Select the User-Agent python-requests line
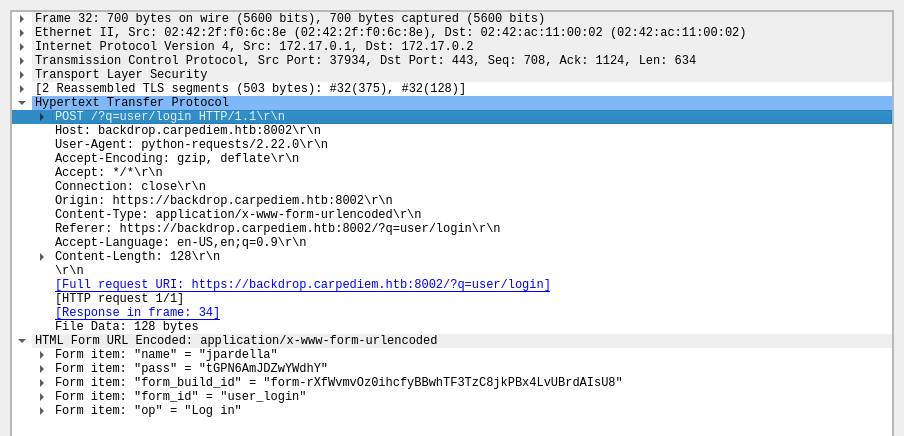The width and height of the screenshot is (904, 436). [191, 145]
